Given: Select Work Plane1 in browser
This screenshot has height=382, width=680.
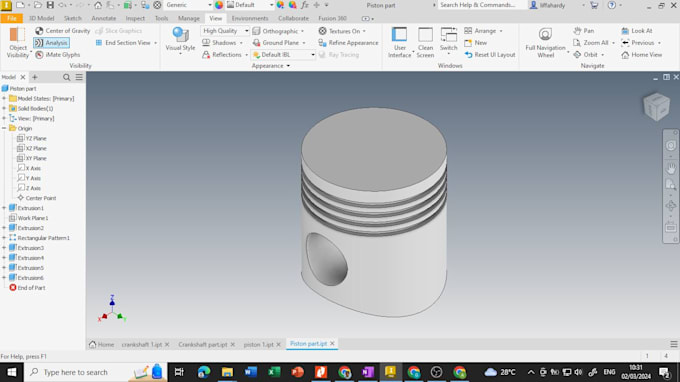Looking at the screenshot, I should coord(29,218).
